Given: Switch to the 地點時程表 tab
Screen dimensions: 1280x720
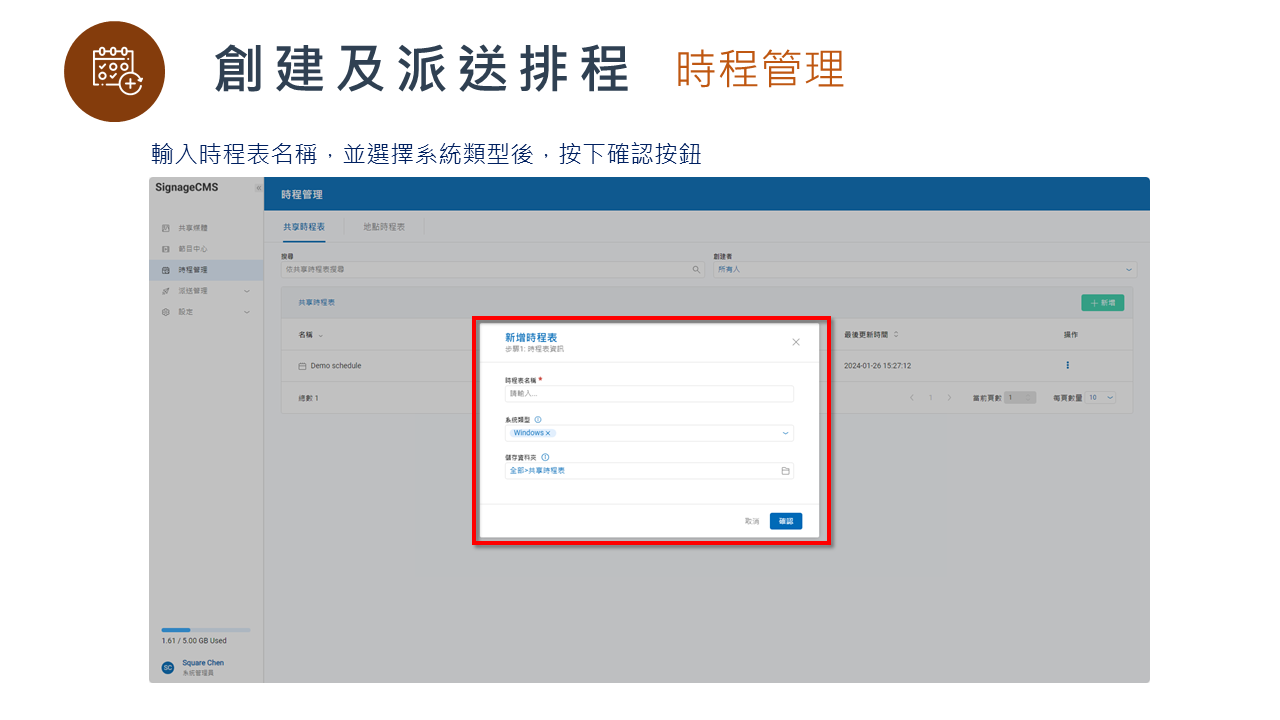Looking at the screenshot, I should [384, 227].
